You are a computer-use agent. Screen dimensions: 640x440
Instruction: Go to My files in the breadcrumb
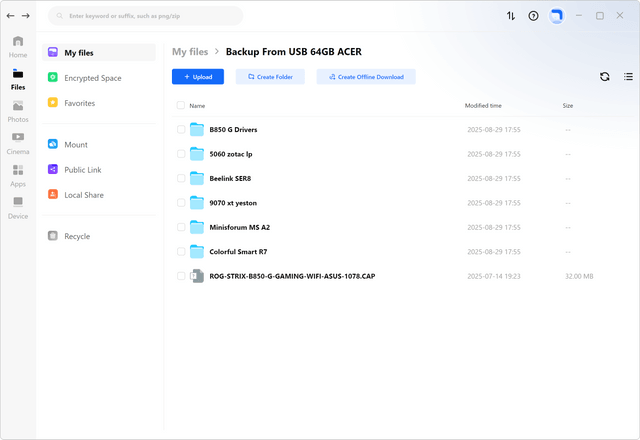pyautogui.click(x=190, y=52)
